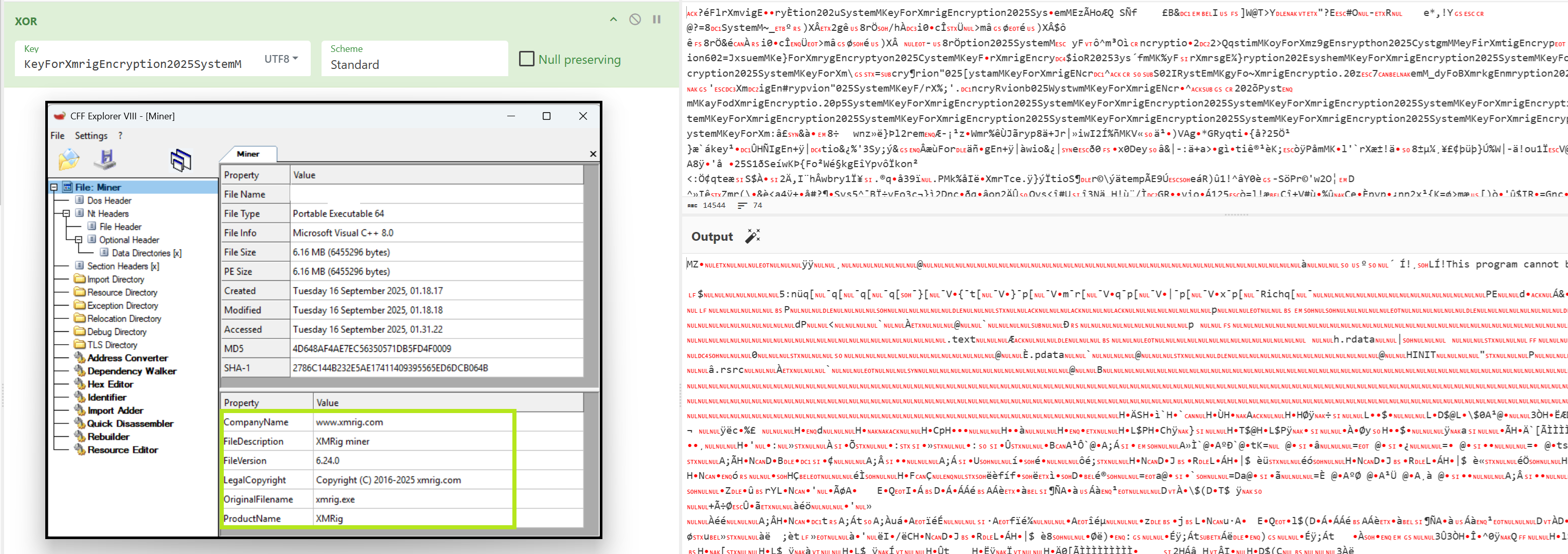Disable the XOR operation using the circle-slash icon
This screenshot has height=554, width=1568.
(635, 20)
